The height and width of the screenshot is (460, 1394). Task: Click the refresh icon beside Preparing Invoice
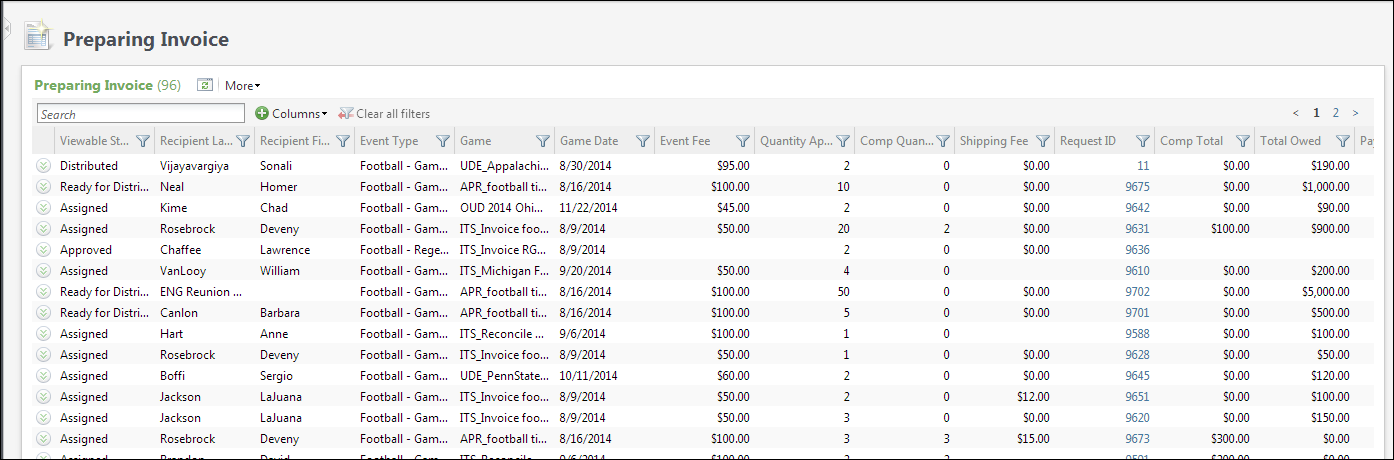coord(205,86)
